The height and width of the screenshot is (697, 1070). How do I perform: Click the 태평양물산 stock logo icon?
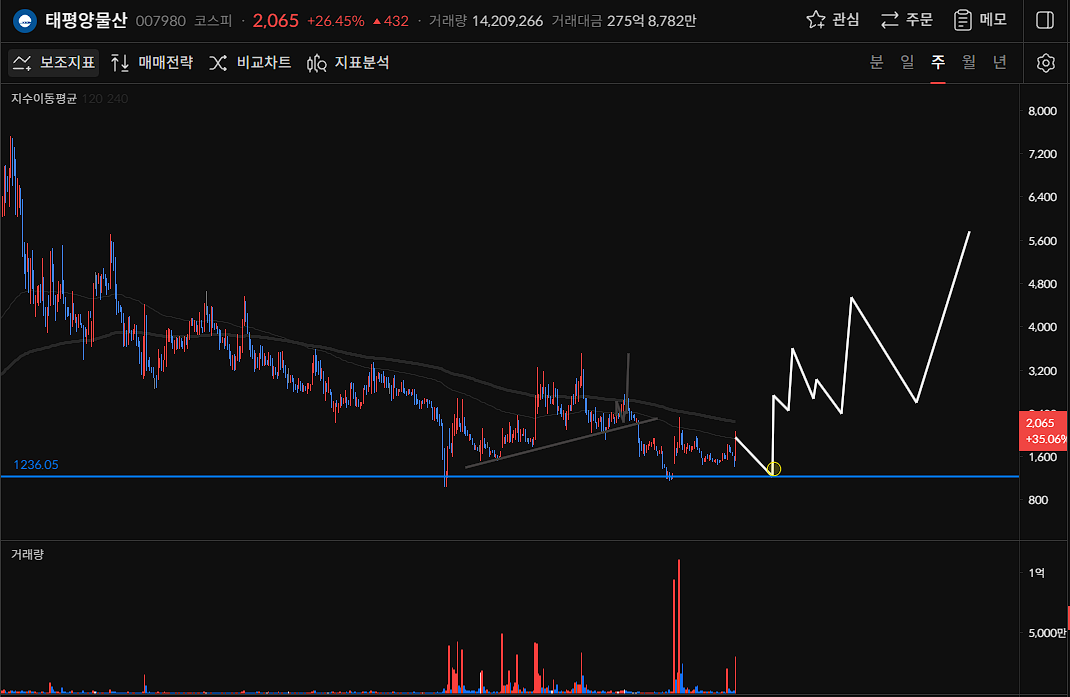(25, 21)
